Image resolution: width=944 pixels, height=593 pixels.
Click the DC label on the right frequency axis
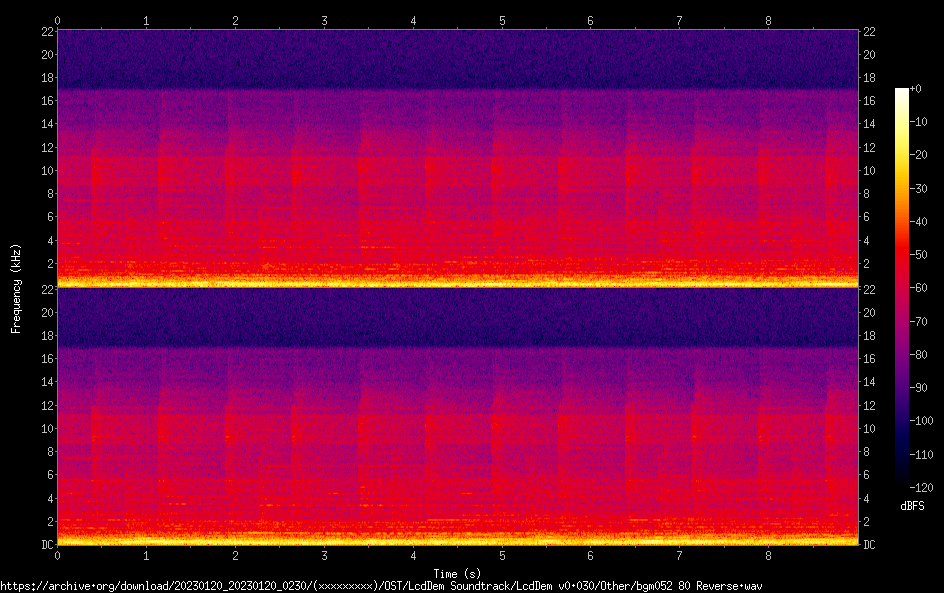coord(869,544)
